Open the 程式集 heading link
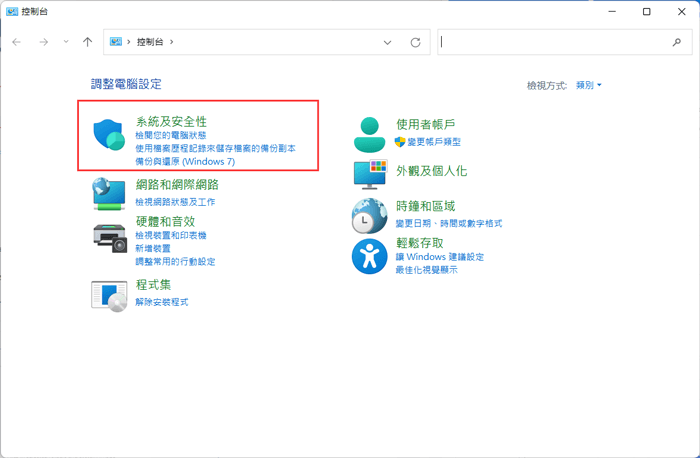The height and width of the screenshot is (458, 700). pos(154,284)
